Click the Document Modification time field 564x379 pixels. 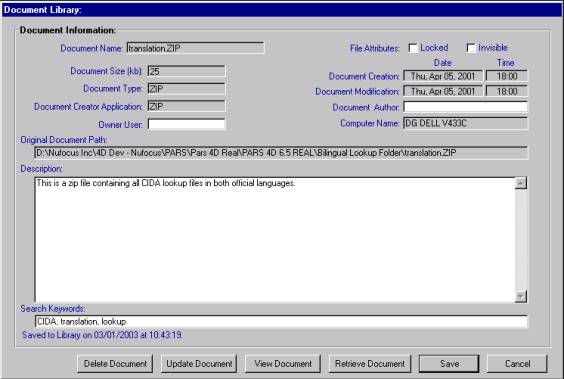click(507, 91)
